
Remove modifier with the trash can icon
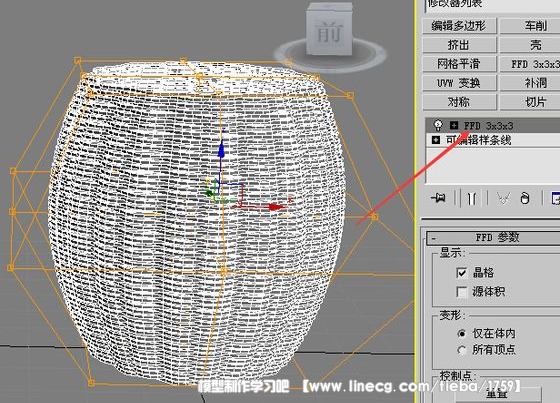pos(525,198)
